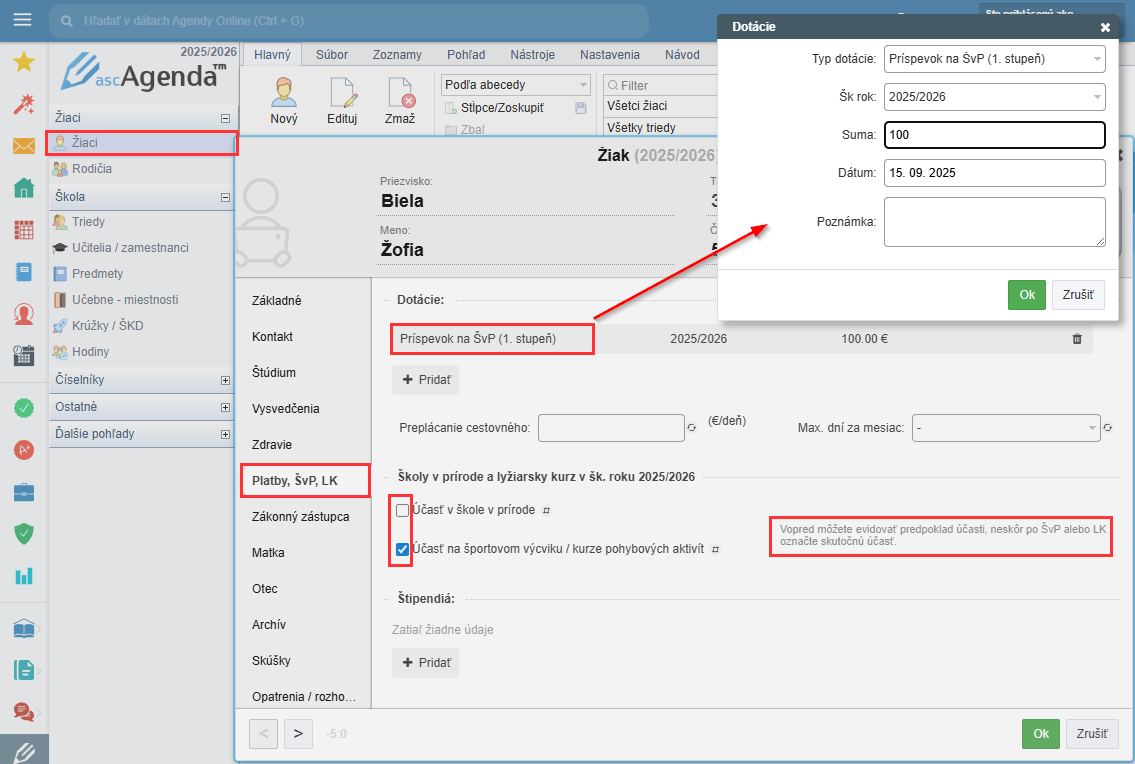Open the Zákonný zástupca section tab

coord(300,517)
